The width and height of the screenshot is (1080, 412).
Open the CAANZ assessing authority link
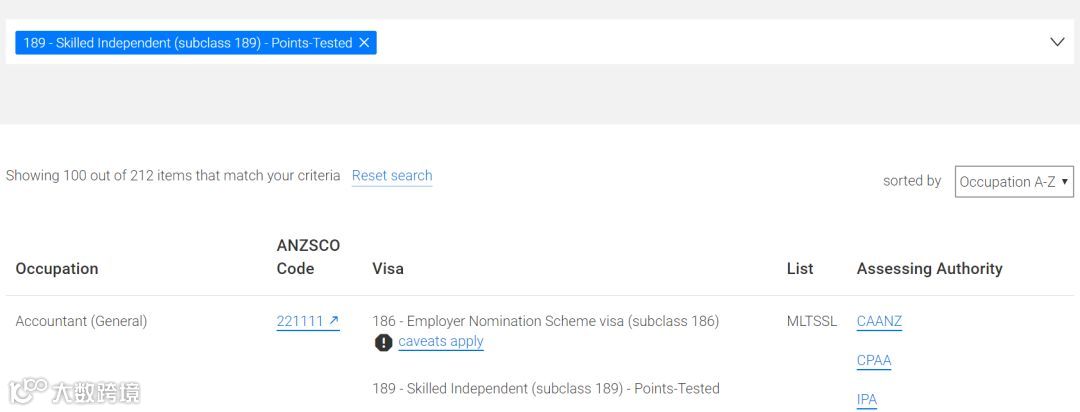[x=879, y=322]
